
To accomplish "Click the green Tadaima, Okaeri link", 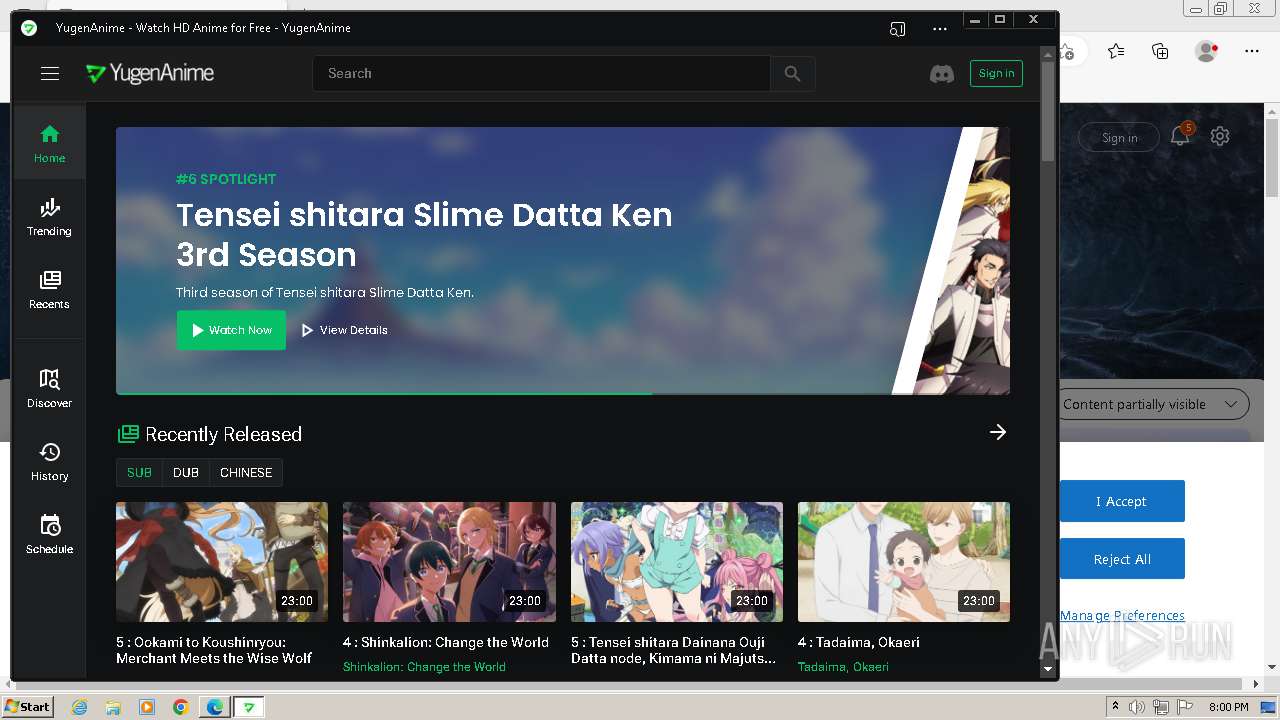I will click(843, 666).
